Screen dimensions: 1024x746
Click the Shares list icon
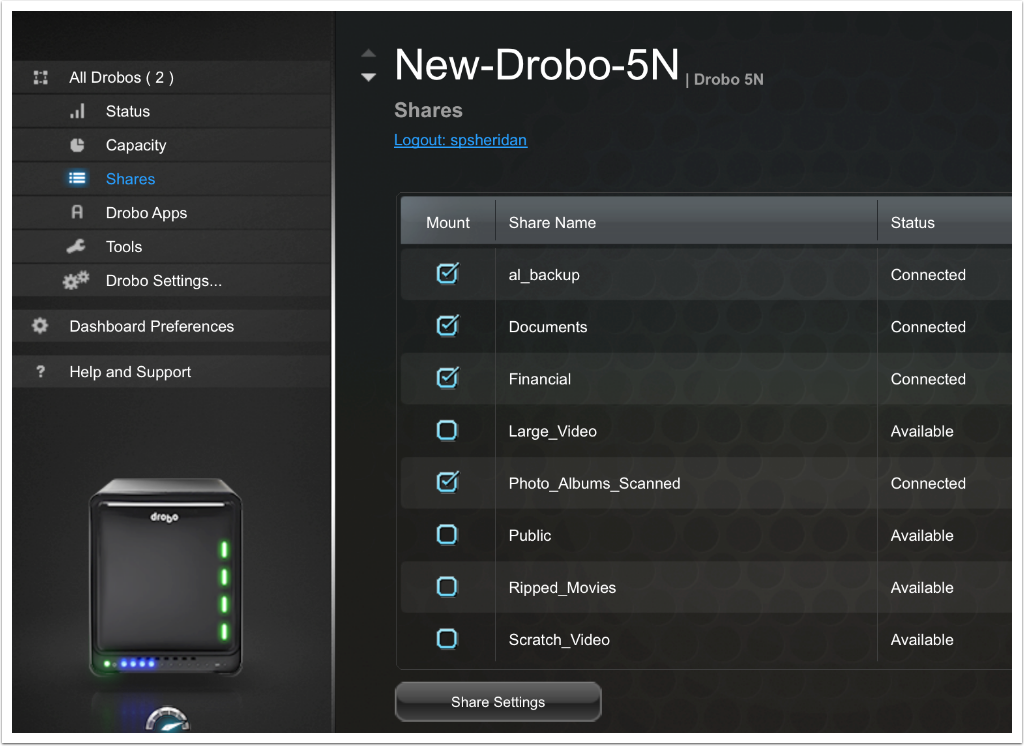click(x=77, y=179)
